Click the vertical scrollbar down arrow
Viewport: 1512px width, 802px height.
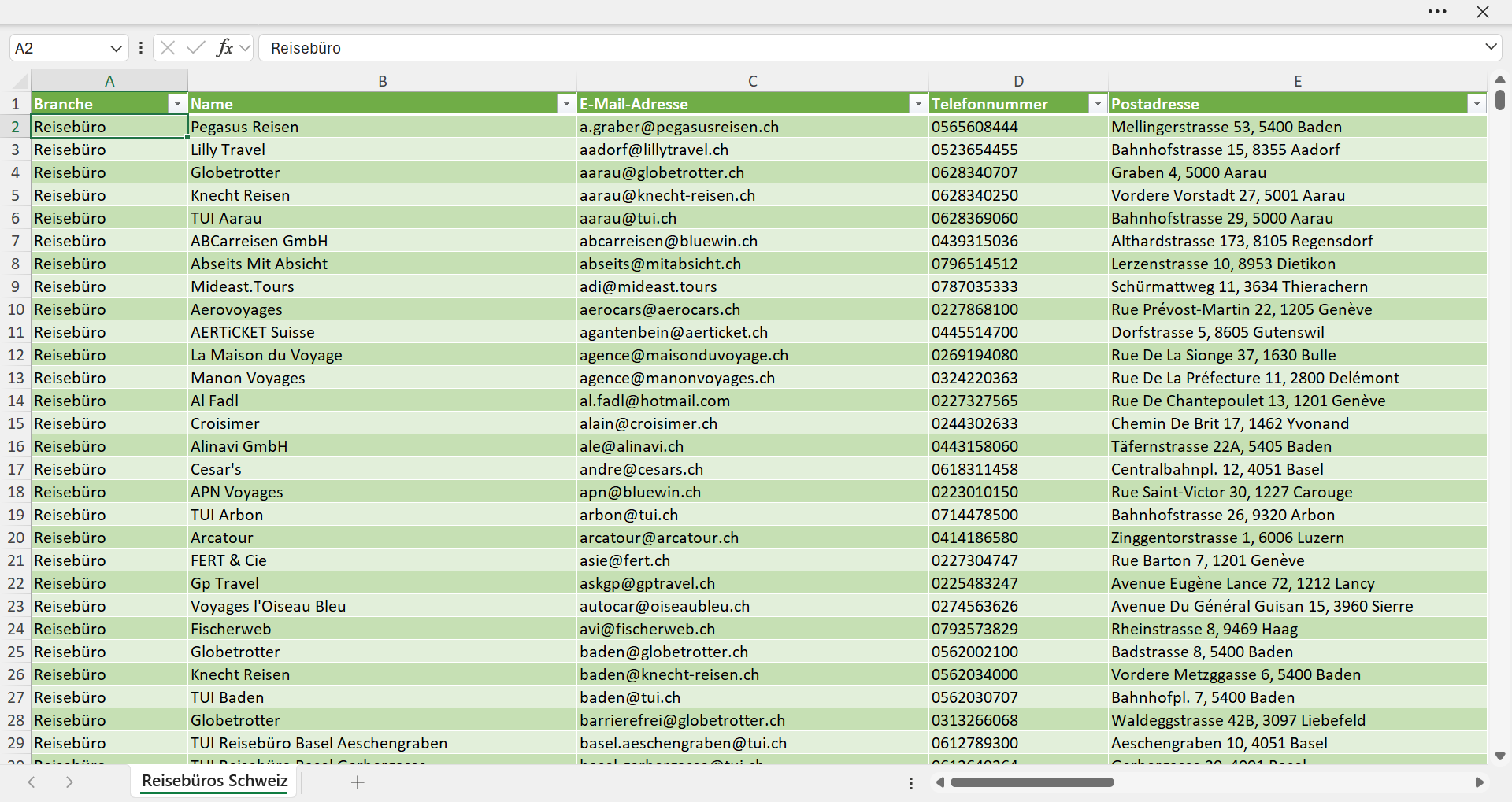pos(1500,756)
